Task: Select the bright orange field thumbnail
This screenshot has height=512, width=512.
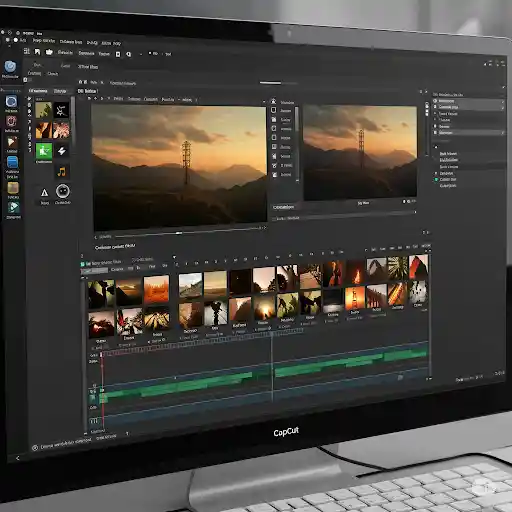Action: 156,289
